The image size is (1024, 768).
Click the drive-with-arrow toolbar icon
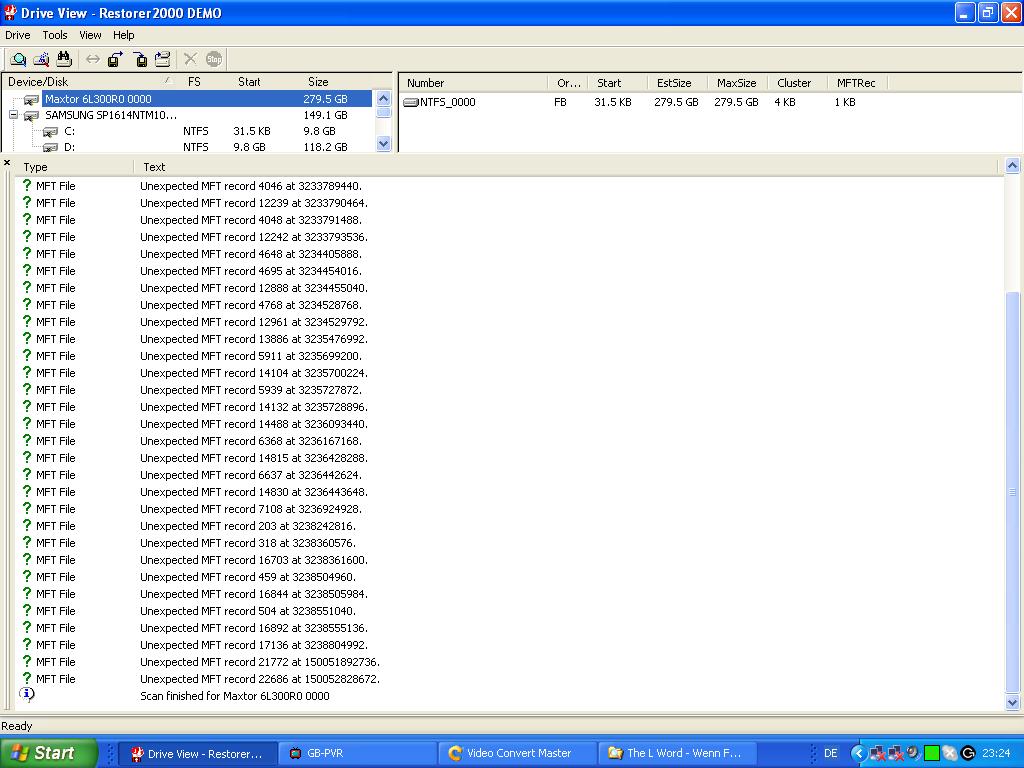[163, 59]
